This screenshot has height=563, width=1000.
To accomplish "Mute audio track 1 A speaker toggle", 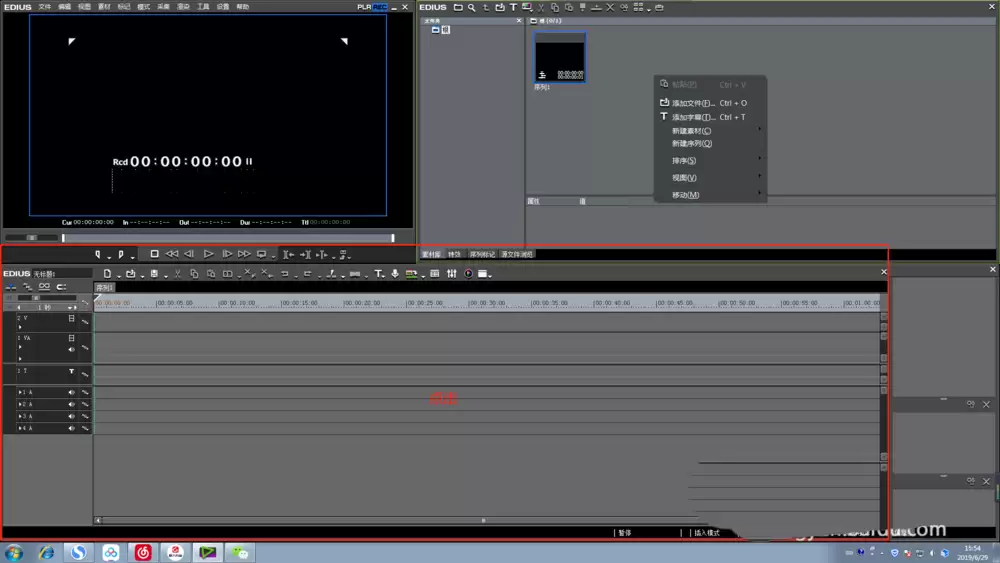I will tap(71, 392).
